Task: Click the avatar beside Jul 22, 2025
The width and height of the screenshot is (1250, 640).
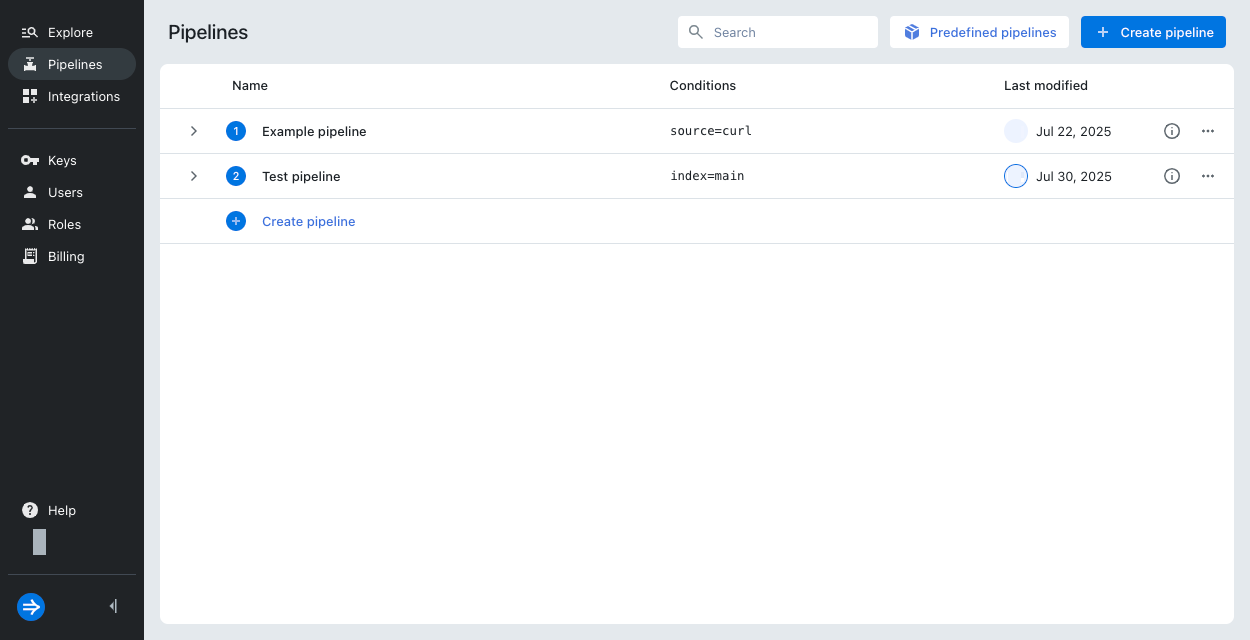Action: coord(1016,131)
